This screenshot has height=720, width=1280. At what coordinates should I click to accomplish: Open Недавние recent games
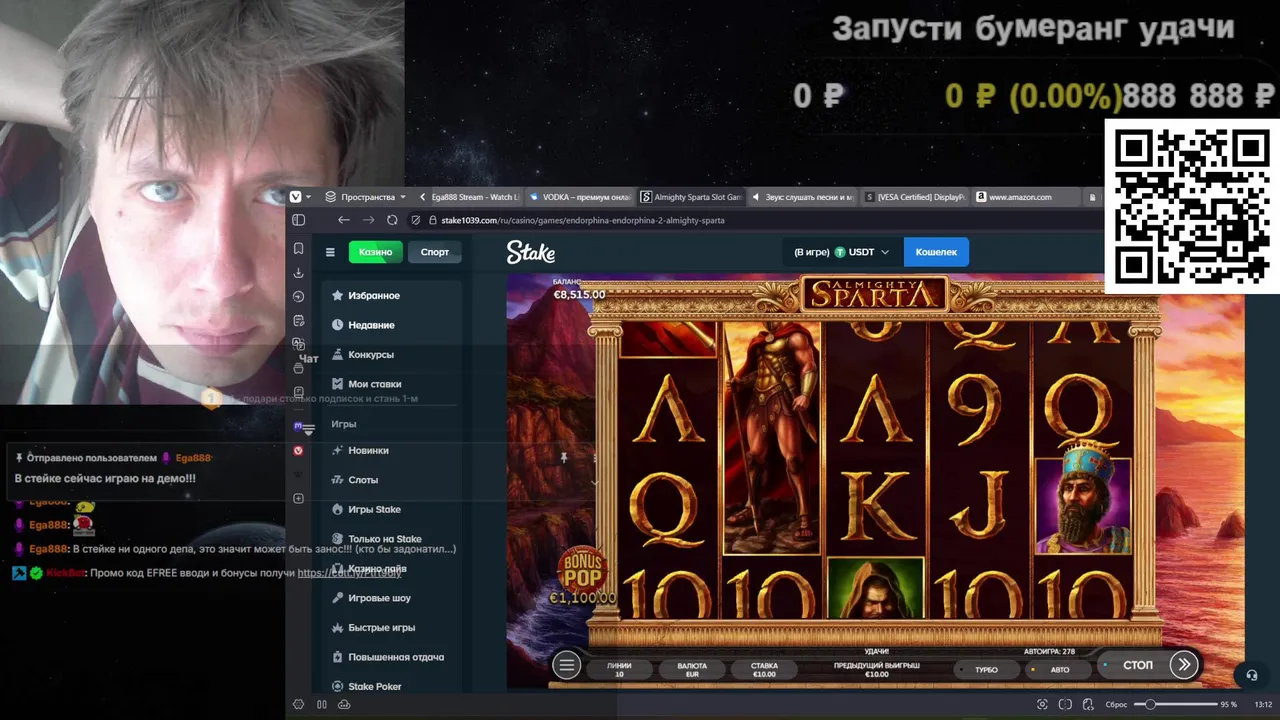point(392,325)
